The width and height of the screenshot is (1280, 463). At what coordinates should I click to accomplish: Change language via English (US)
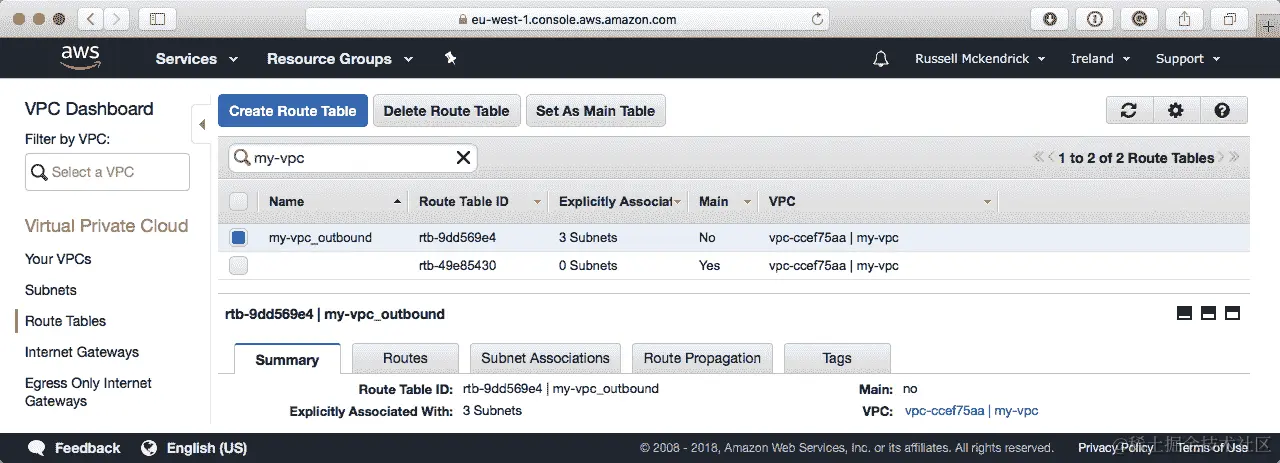(207, 448)
